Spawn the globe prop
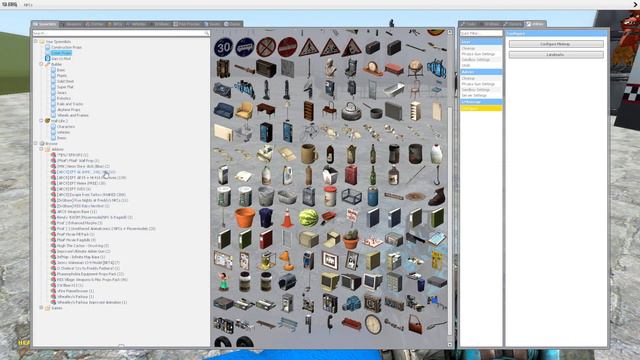Screen dimensions: 640x360 (415, 69)
